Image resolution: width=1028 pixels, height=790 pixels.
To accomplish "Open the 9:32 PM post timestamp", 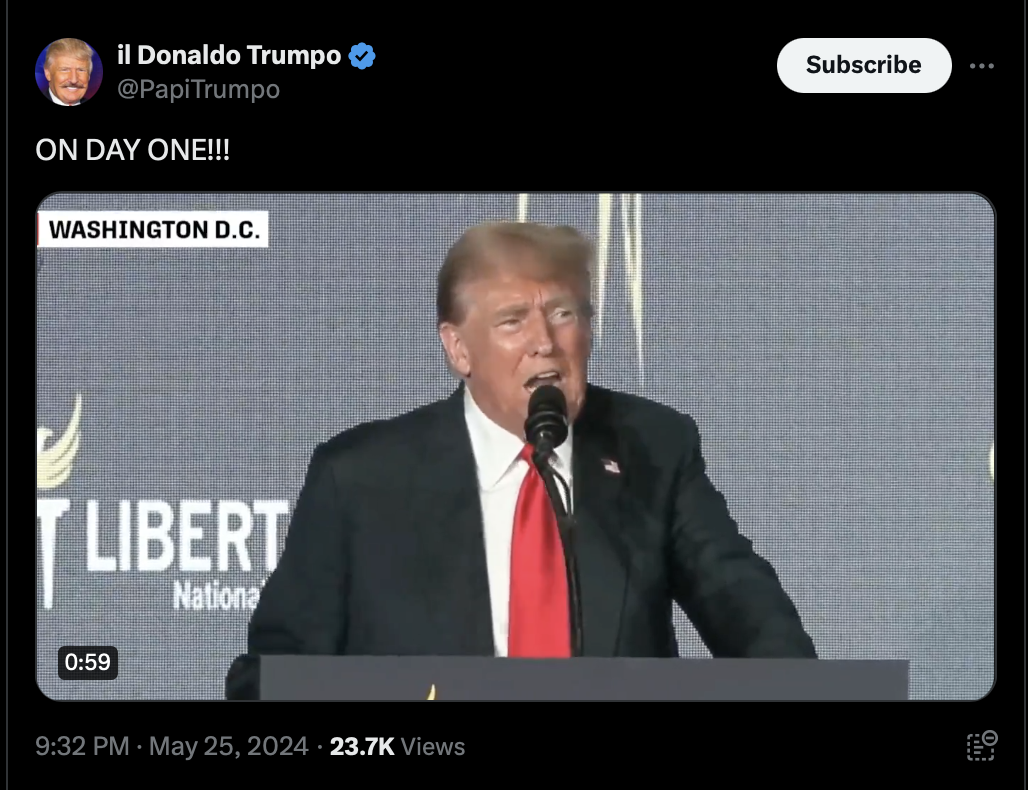I will pyautogui.click(x=82, y=747).
